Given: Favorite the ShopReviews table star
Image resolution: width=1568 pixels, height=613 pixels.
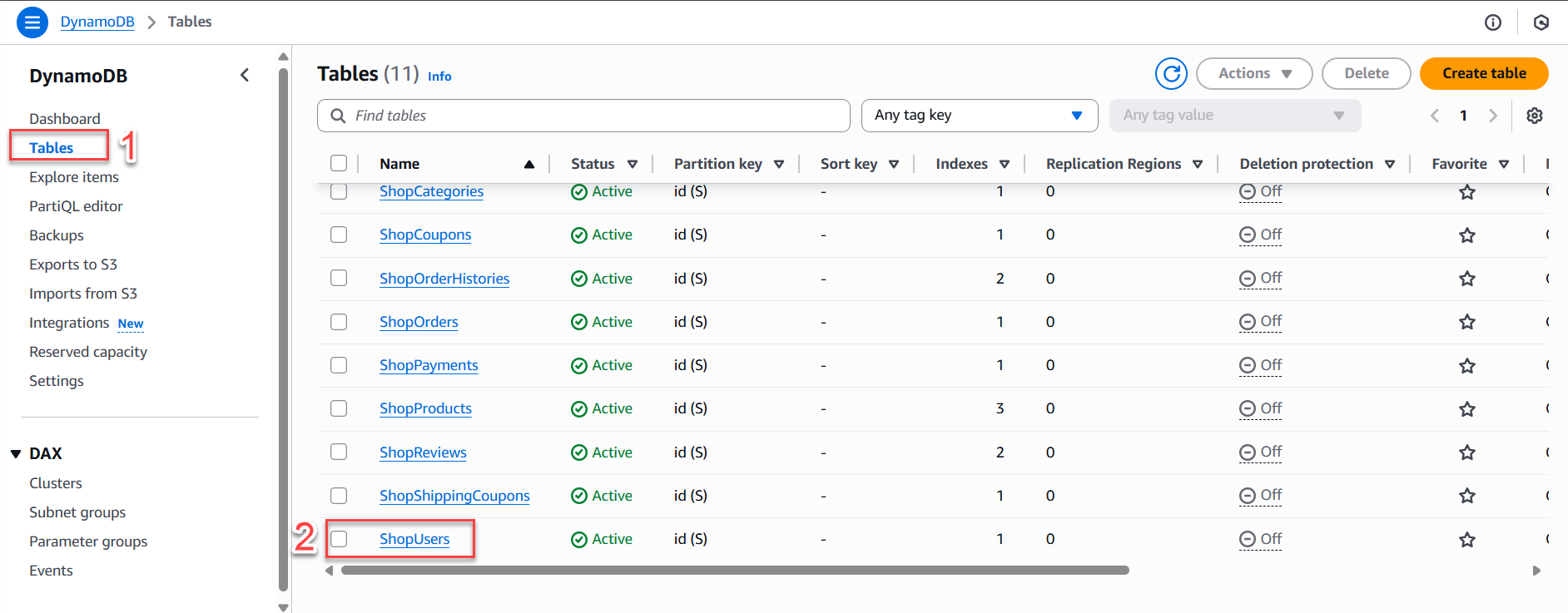Looking at the screenshot, I should click(1467, 452).
